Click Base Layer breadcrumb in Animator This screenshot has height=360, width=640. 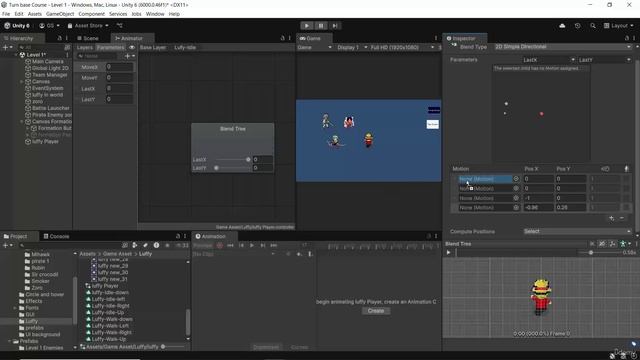tap(153, 47)
